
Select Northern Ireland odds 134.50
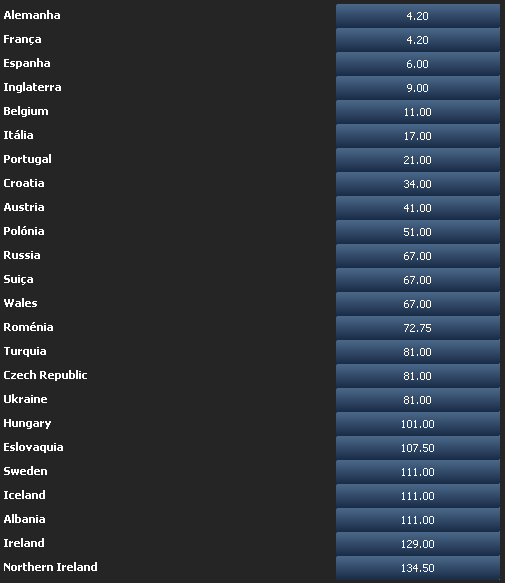[x=418, y=567]
